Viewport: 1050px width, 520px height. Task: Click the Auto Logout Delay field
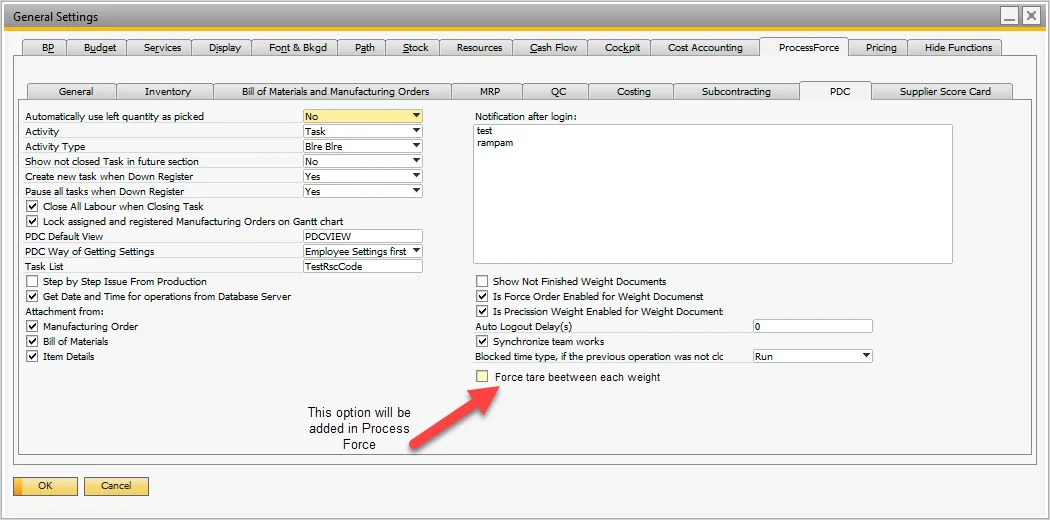[813, 327]
